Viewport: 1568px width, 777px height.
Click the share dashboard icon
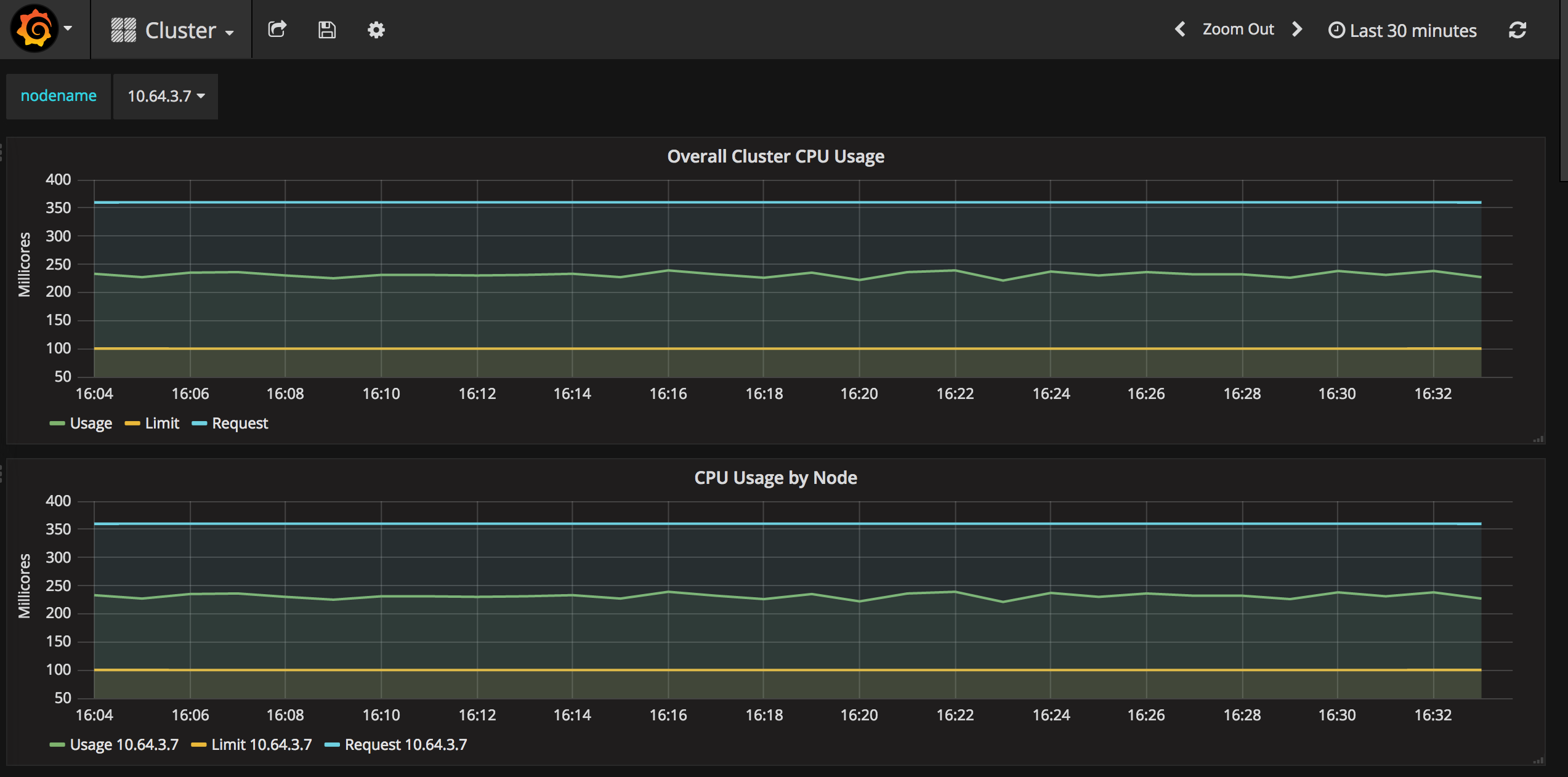pos(277,30)
